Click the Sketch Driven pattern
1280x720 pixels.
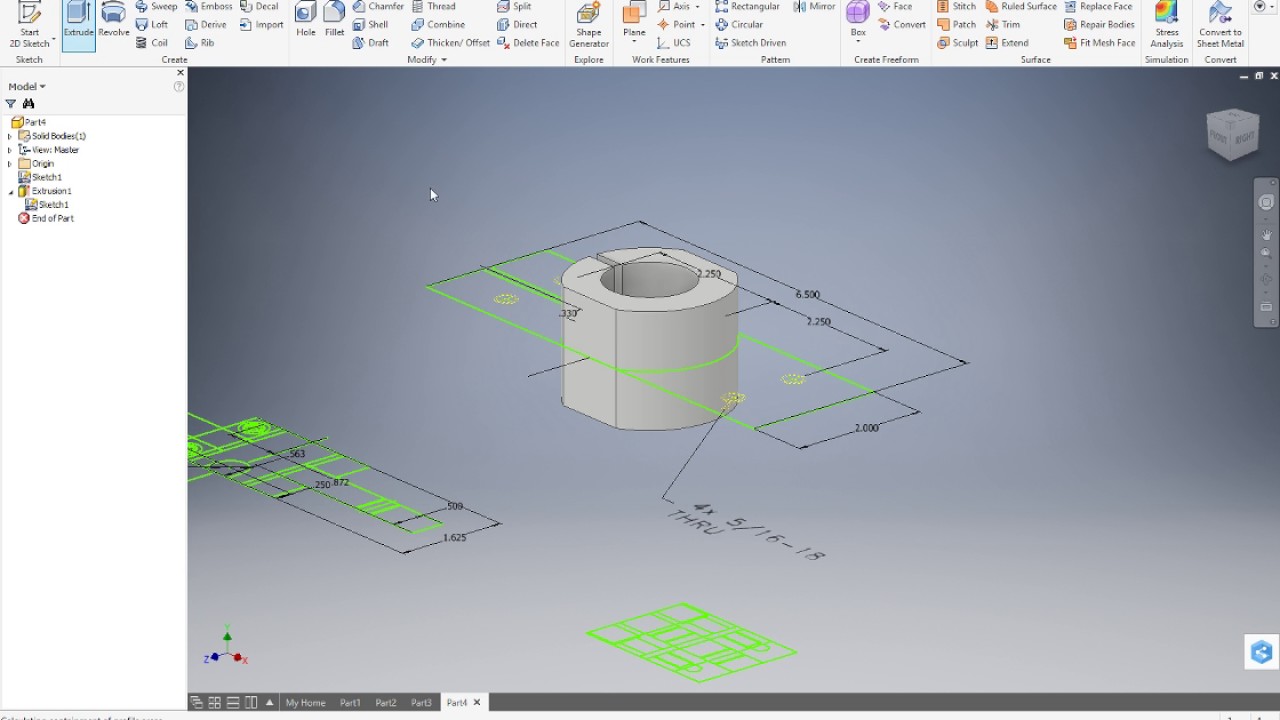pyautogui.click(x=750, y=42)
